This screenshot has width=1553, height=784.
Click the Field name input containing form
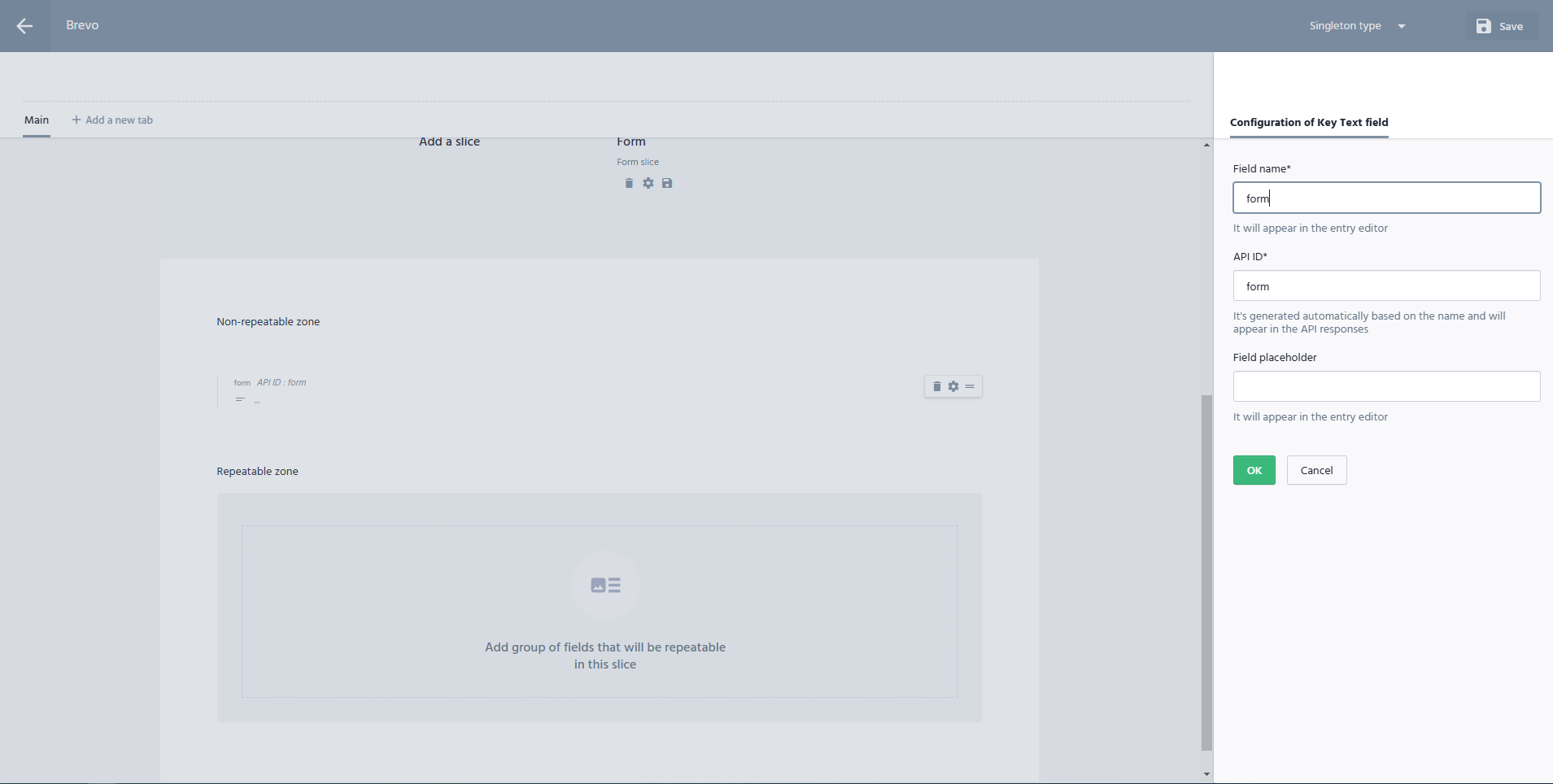click(1386, 198)
